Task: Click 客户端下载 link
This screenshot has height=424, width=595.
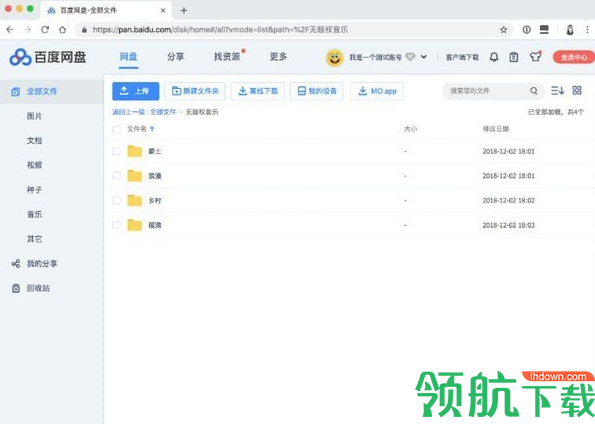Action: pos(462,57)
